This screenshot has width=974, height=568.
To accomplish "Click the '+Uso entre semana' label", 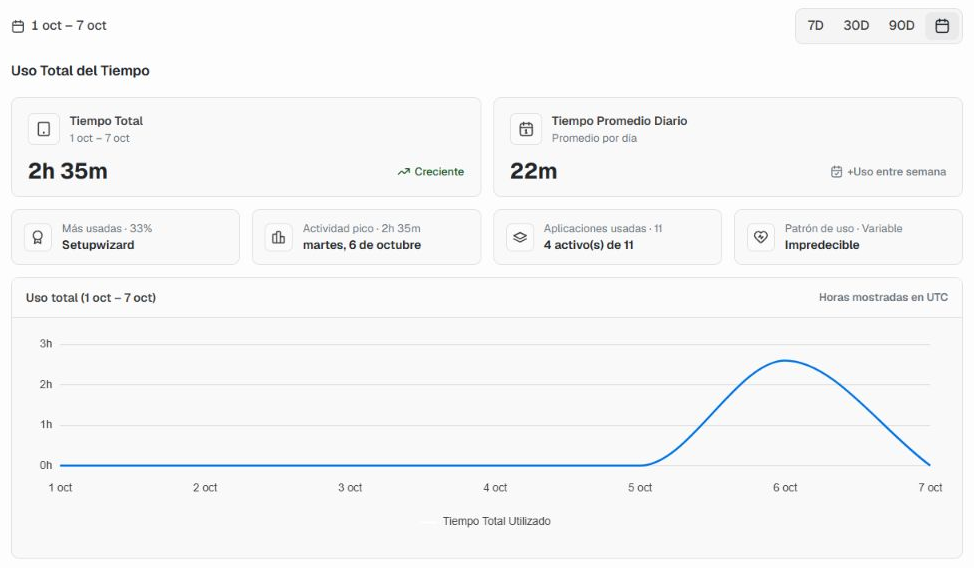I will [x=896, y=172].
